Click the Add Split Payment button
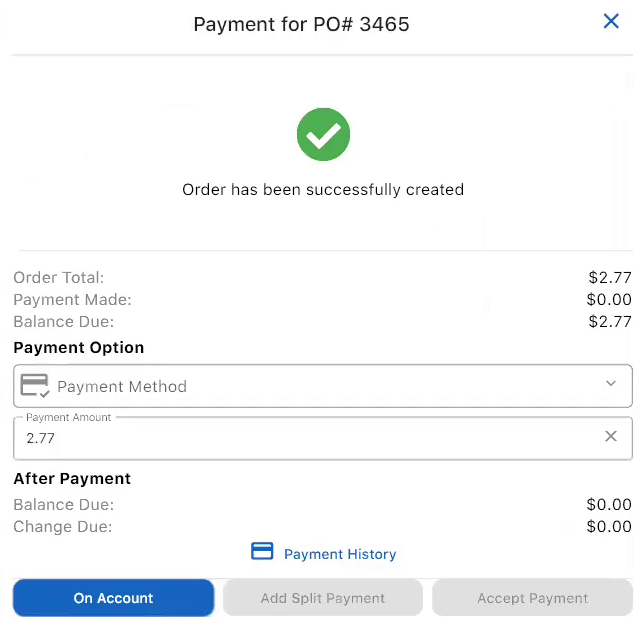 [x=322, y=598]
